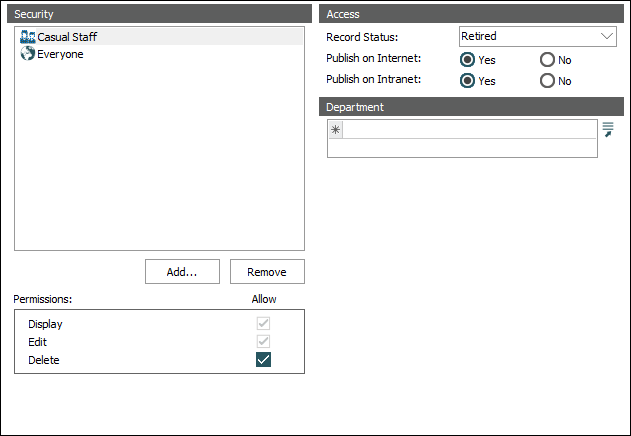Click the asterisk new-row marker in Department

pos(336,131)
